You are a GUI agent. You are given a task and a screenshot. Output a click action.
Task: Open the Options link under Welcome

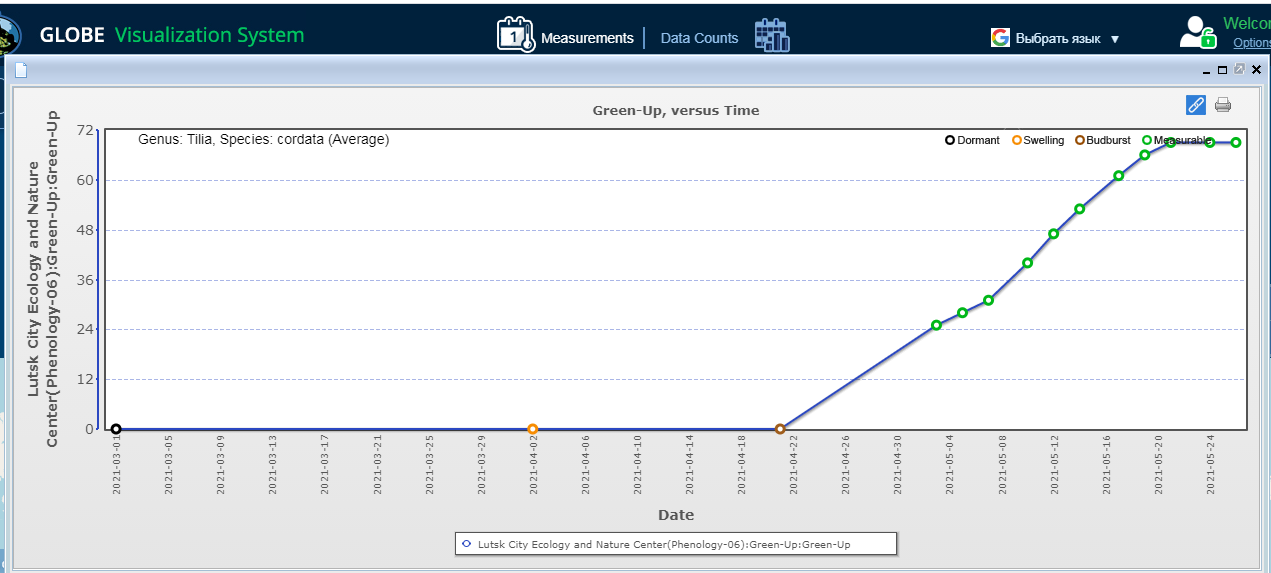(1251, 43)
